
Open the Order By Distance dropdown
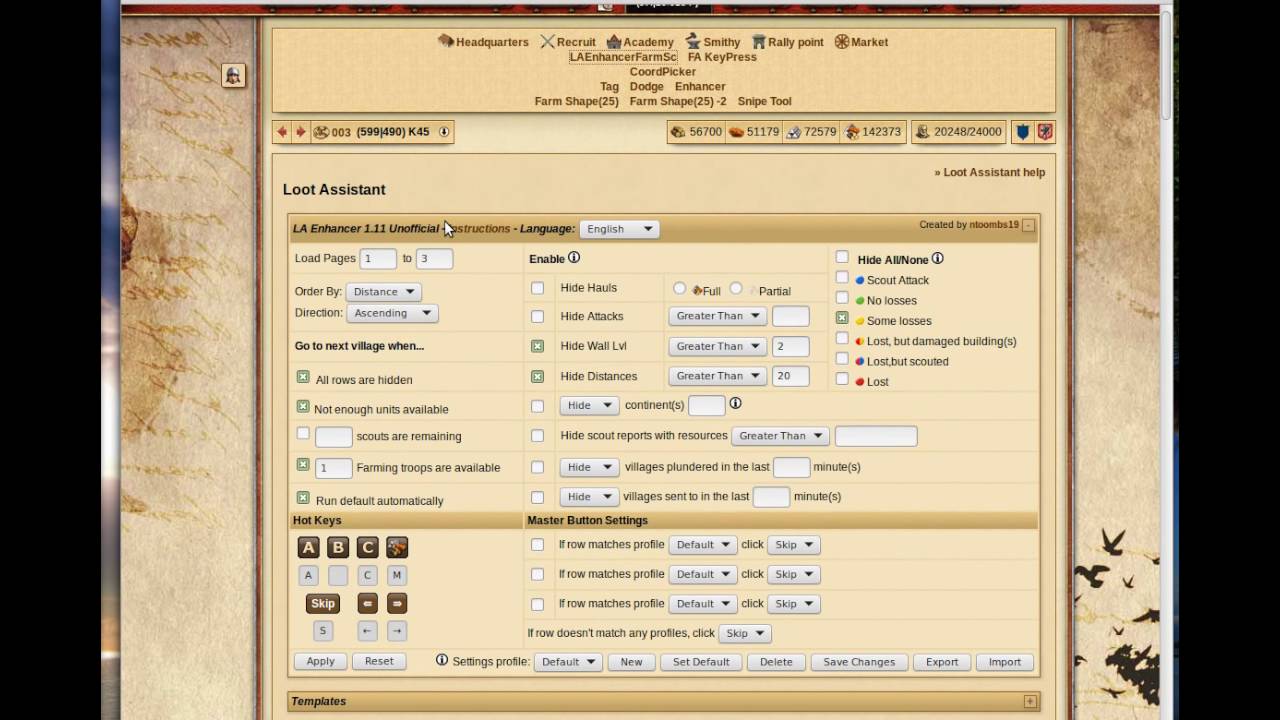(383, 292)
